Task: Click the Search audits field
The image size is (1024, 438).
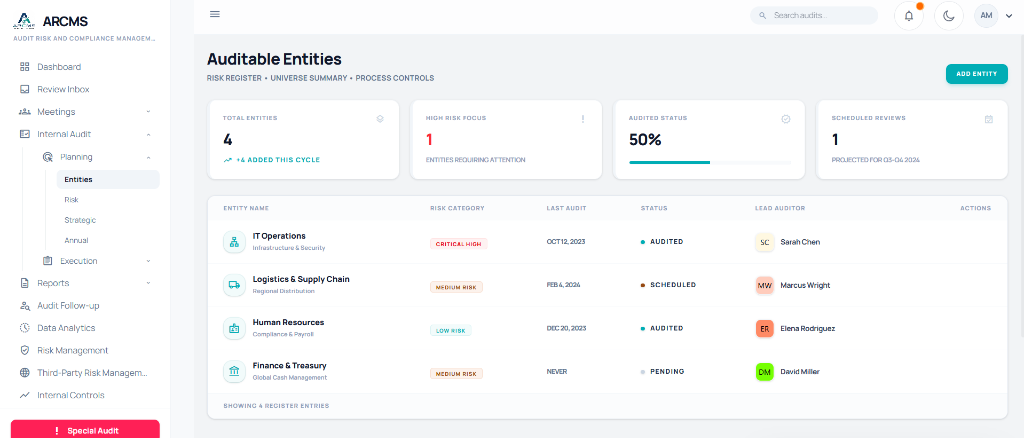Action: (x=814, y=15)
